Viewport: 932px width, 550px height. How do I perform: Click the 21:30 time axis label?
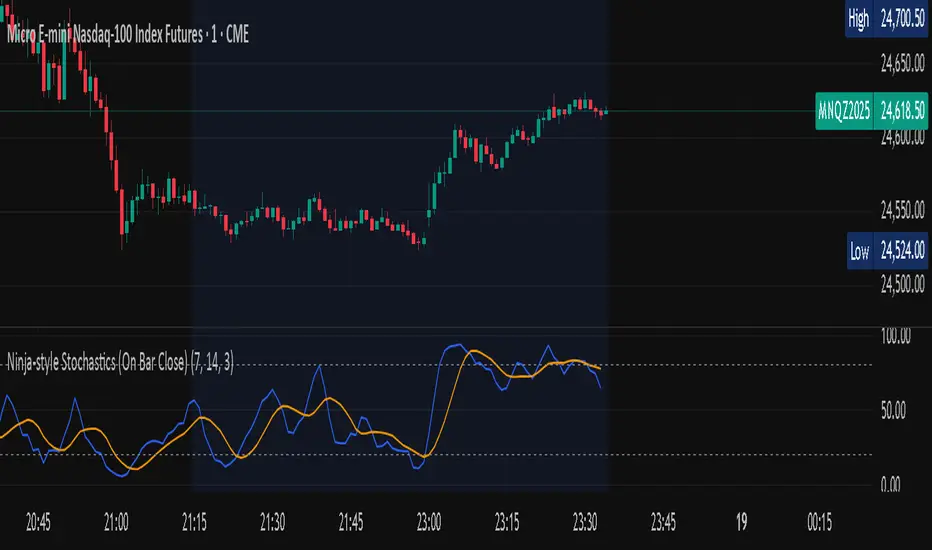click(x=273, y=521)
